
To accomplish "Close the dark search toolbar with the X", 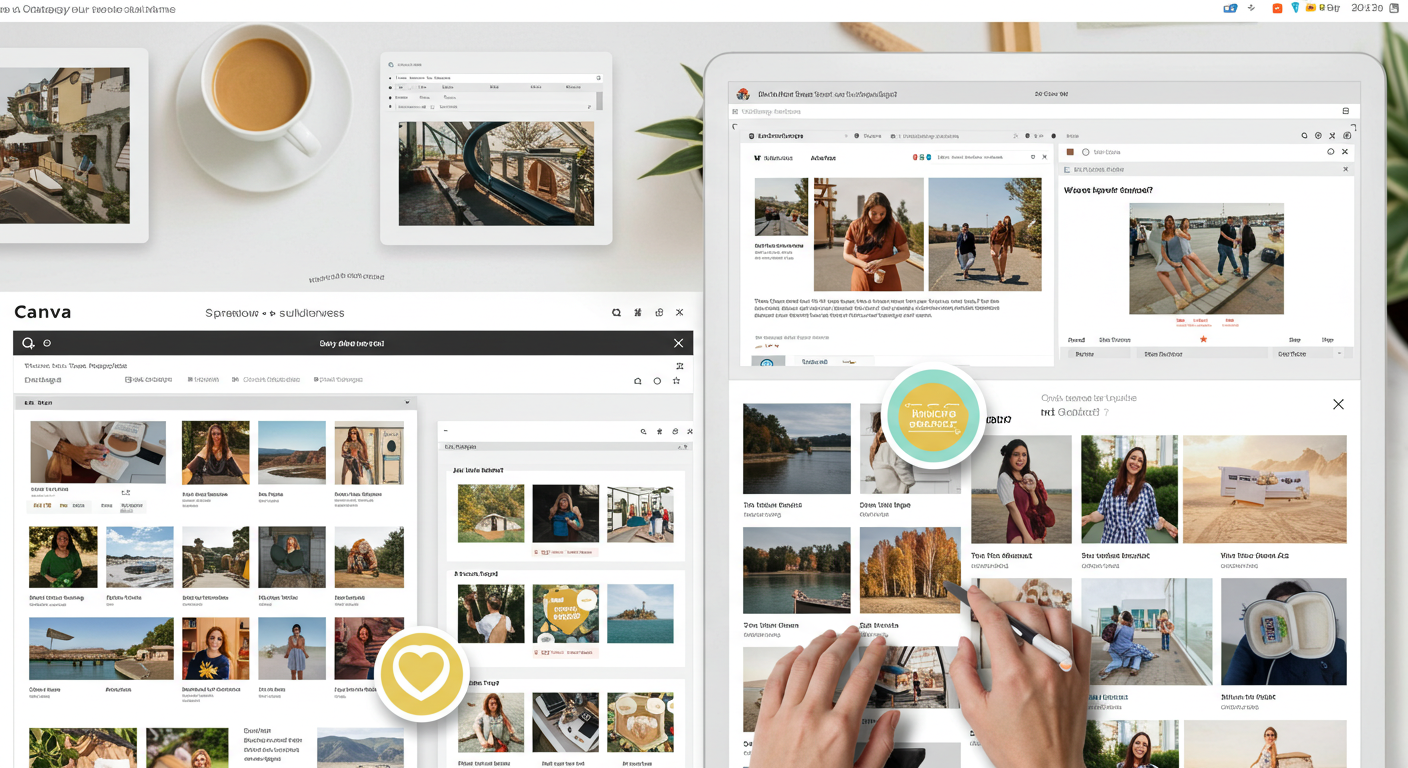I will [678, 343].
